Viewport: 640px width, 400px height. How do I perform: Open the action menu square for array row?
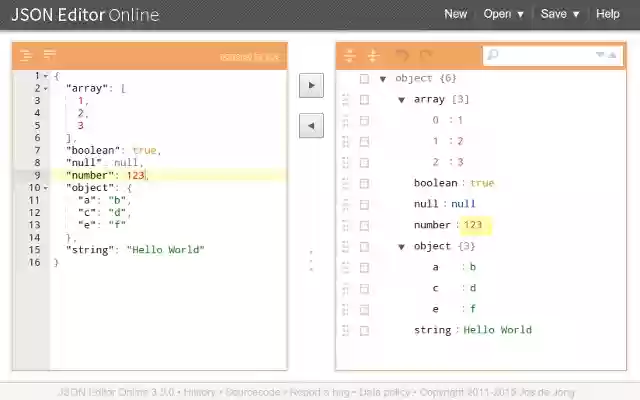click(x=364, y=100)
